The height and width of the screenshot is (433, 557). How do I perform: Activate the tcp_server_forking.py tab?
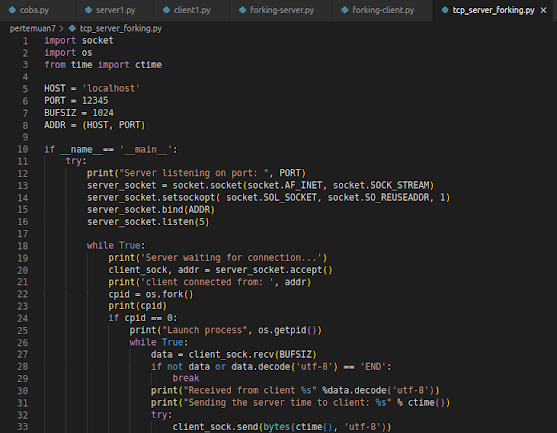[493, 10]
